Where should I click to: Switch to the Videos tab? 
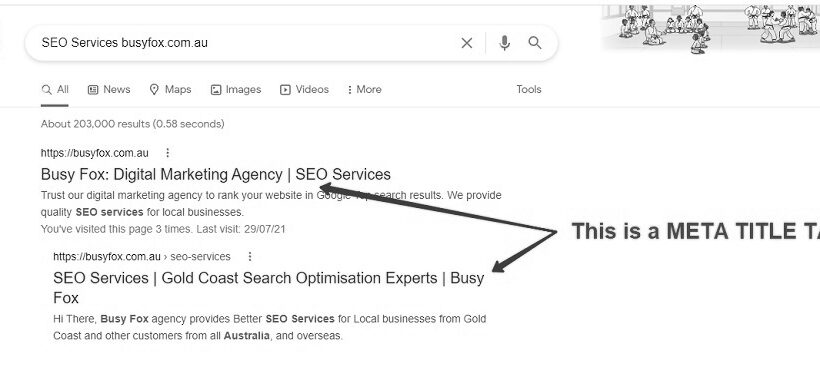coord(304,89)
